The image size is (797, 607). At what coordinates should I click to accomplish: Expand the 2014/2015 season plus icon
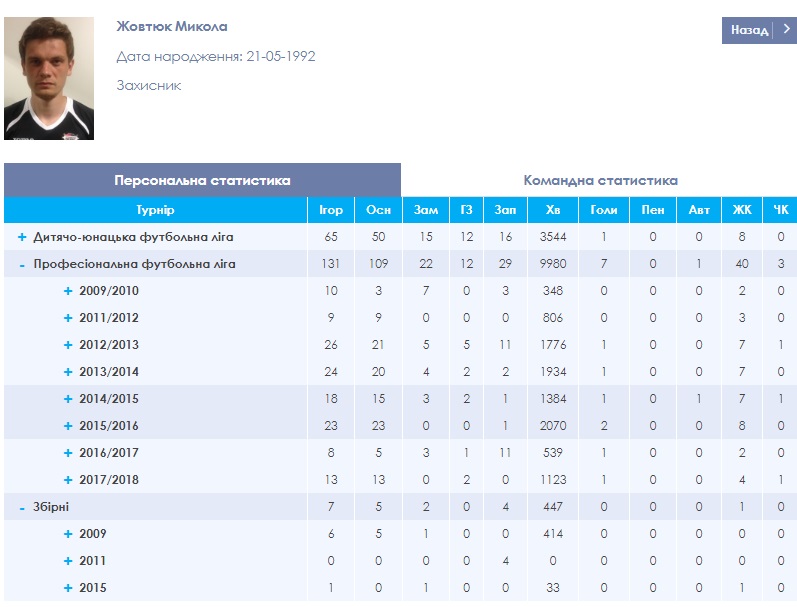coord(68,399)
